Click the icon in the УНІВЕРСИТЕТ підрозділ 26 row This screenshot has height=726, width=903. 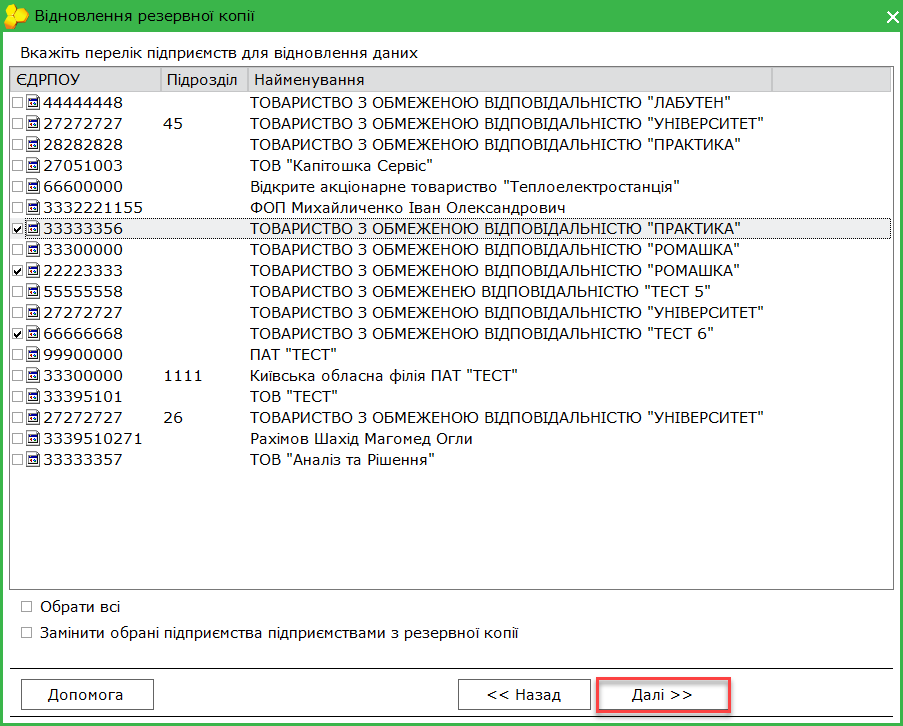[33, 418]
